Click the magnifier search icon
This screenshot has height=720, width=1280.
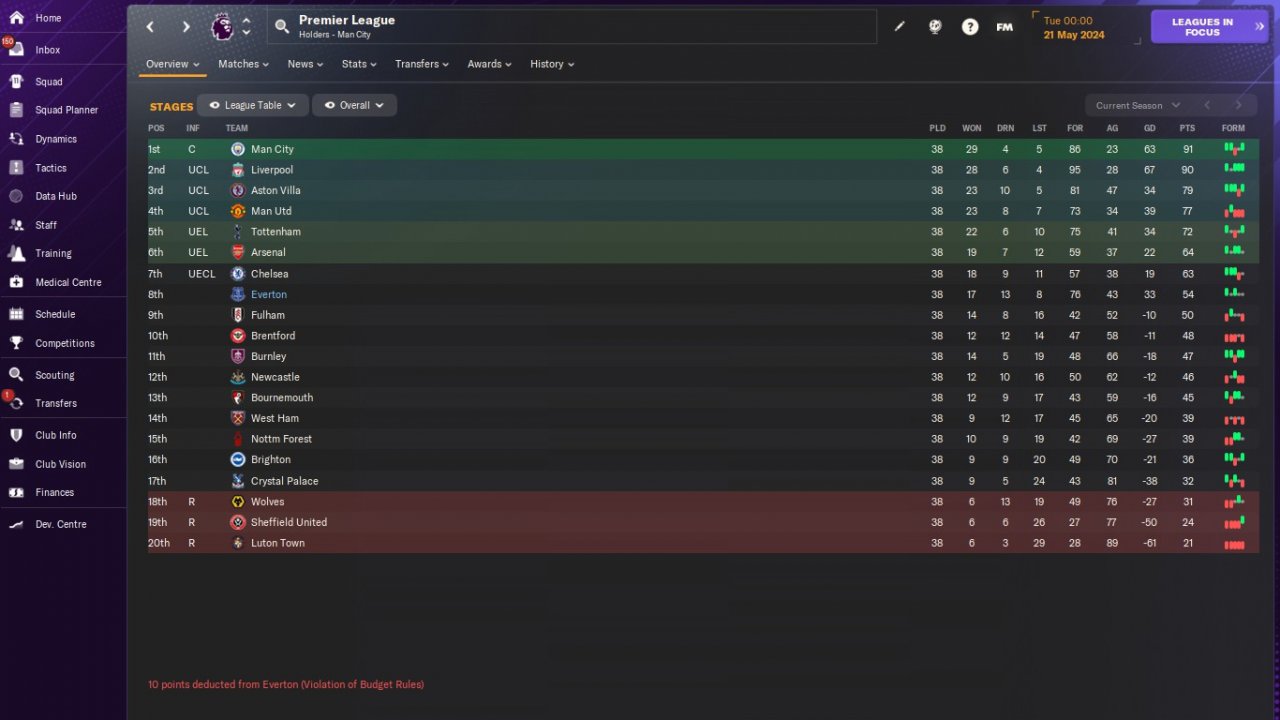pos(282,27)
